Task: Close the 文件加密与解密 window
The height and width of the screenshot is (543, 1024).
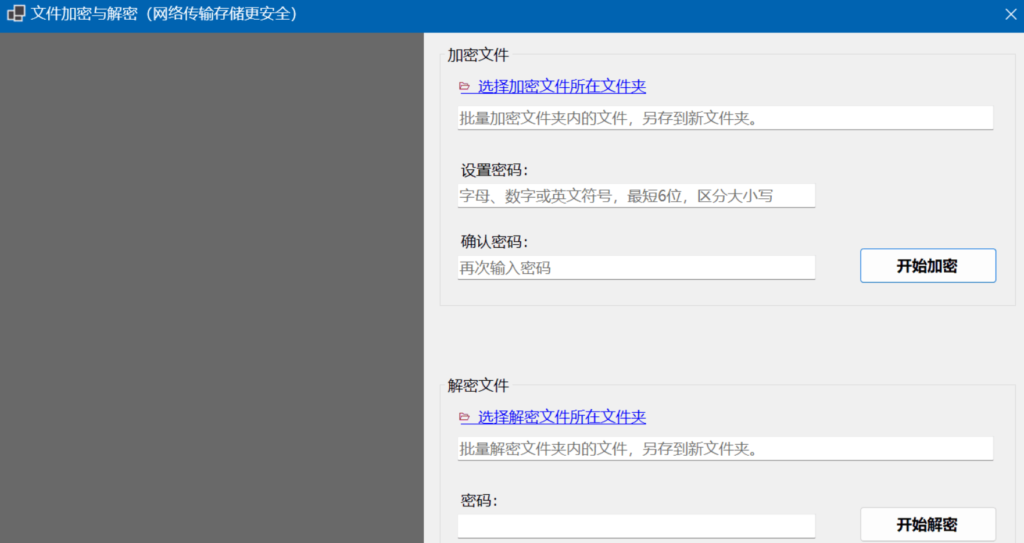Action: click(x=1009, y=15)
